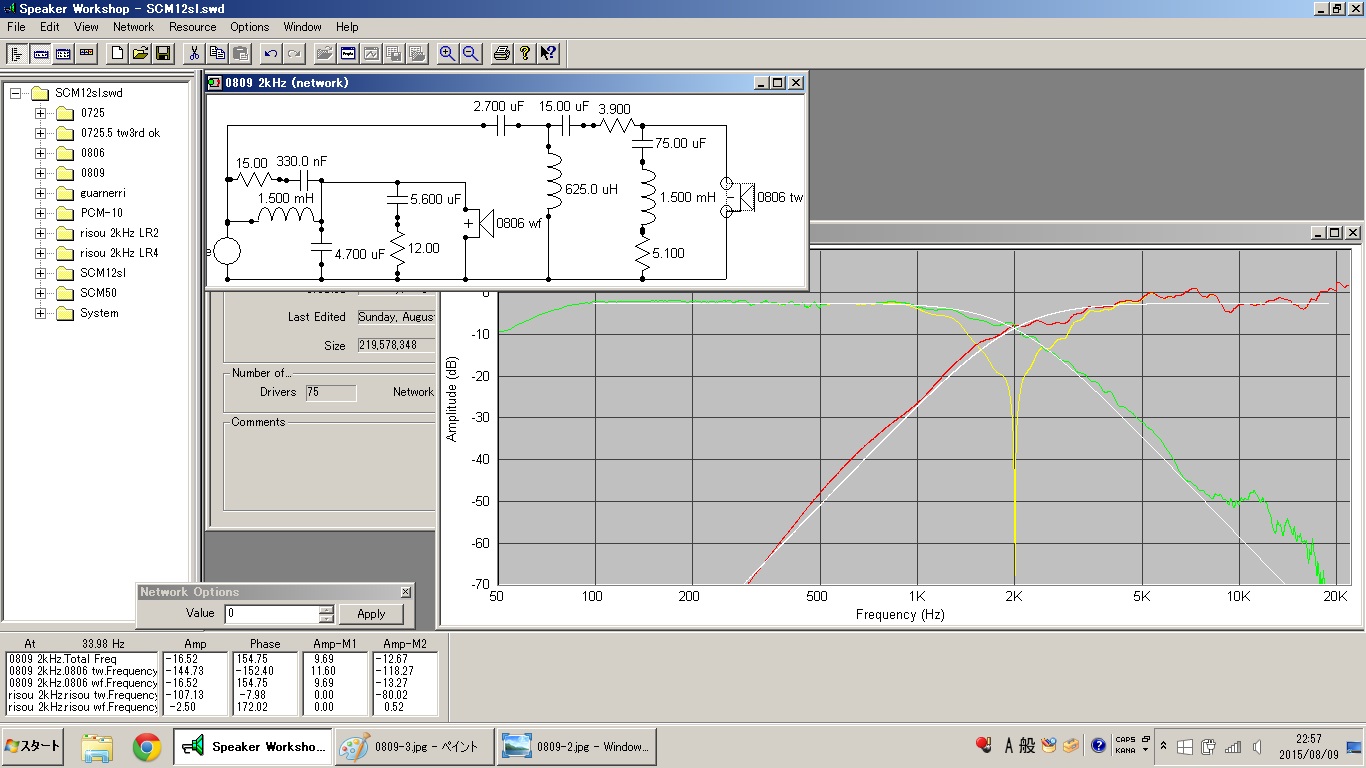Open file explorer from the taskbar

(x=97, y=746)
